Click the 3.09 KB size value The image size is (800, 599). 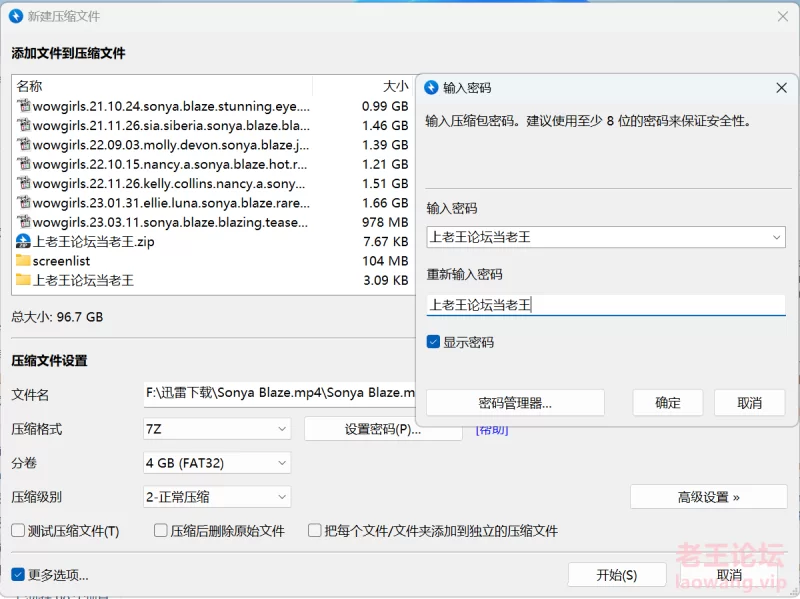pos(386,280)
